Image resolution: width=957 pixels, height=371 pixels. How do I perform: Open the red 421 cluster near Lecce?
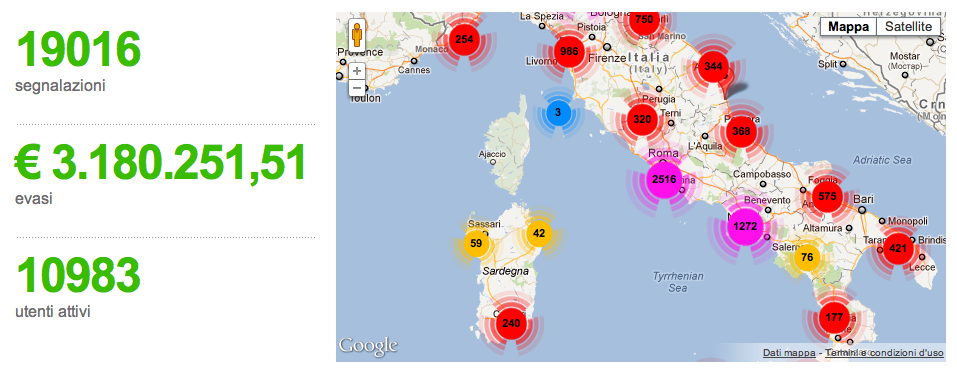(898, 248)
